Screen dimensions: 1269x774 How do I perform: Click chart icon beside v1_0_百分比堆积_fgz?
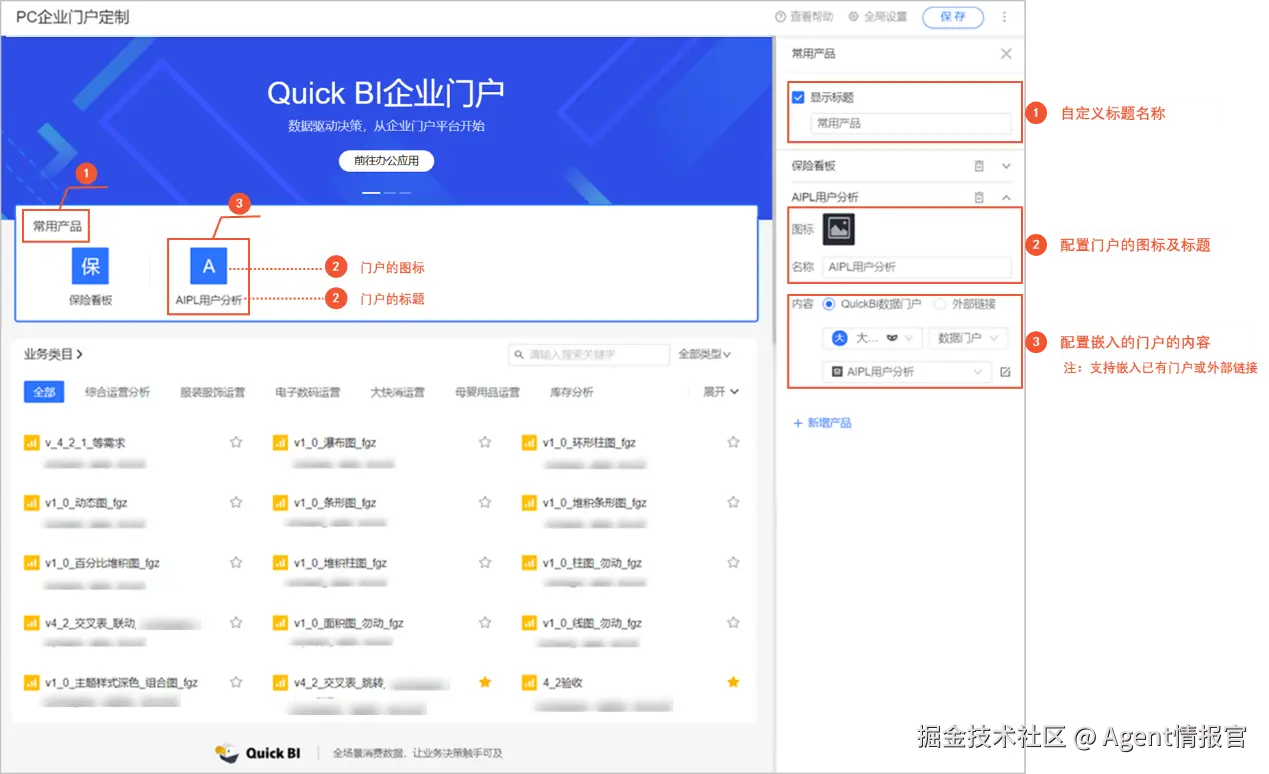31,563
